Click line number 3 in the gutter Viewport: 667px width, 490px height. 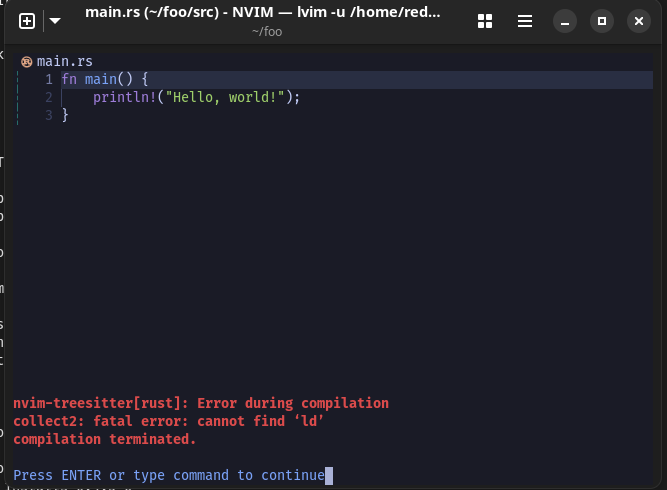point(49,115)
